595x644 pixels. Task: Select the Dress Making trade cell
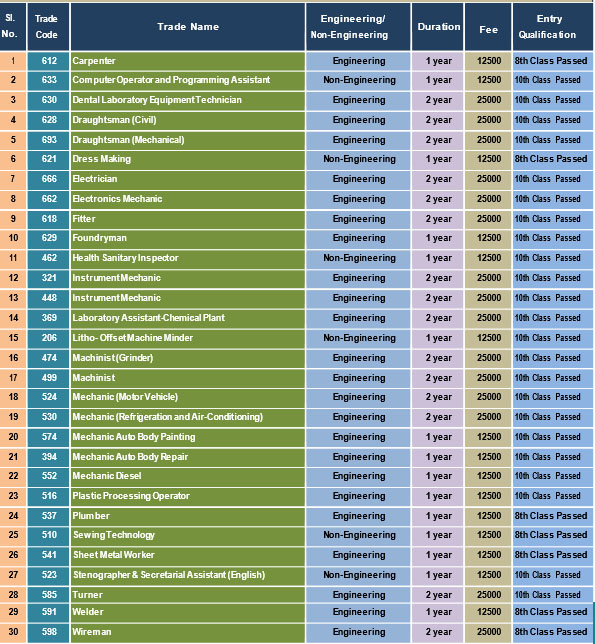pos(188,159)
